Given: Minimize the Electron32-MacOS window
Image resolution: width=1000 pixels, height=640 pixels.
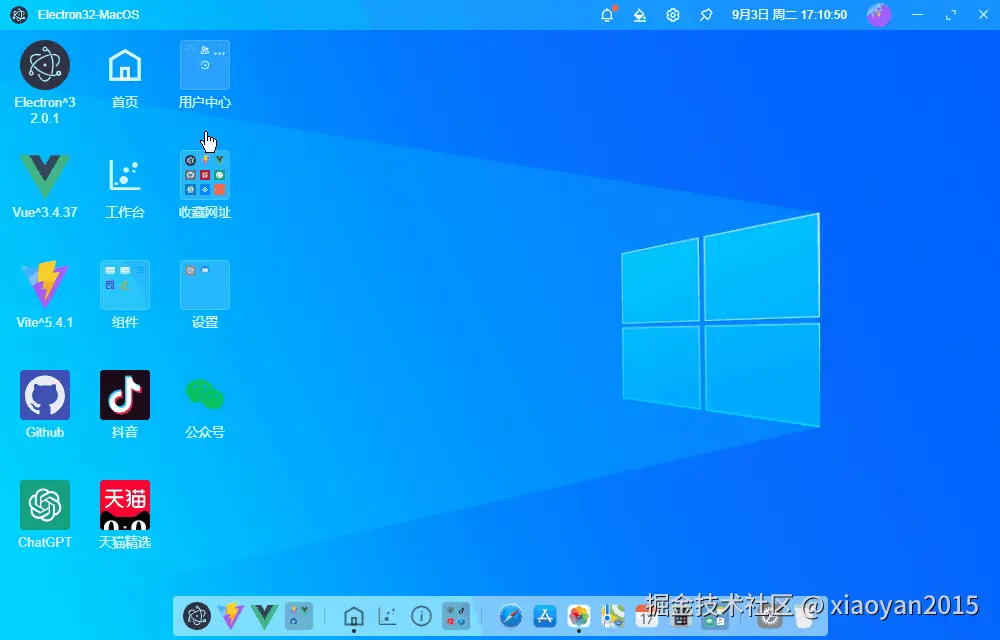Looking at the screenshot, I should tap(918, 15).
